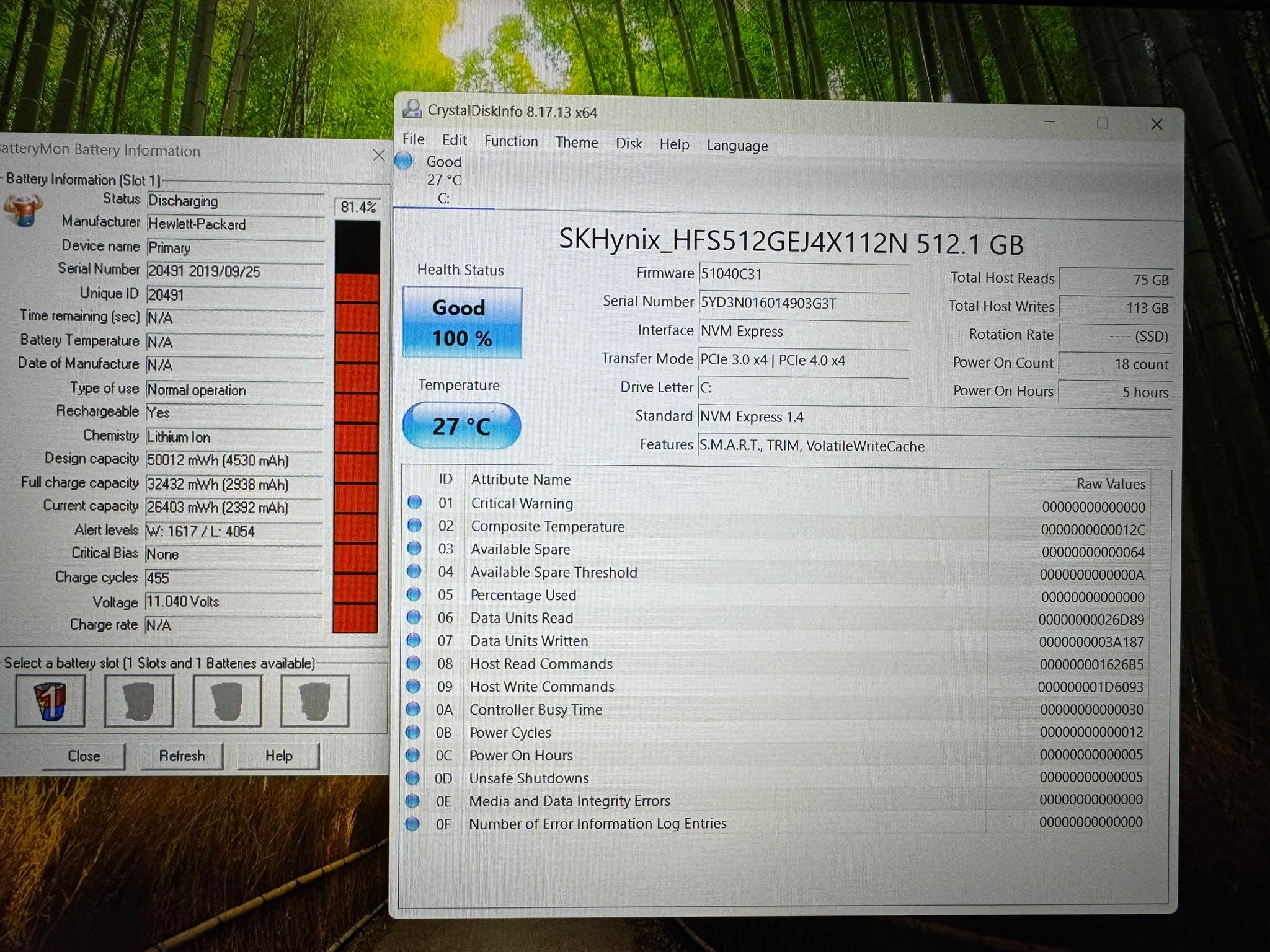Viewport: 1270px width, 952px height.
Task: Click the Data Units Read status dot
Action: tap(414, 617)
